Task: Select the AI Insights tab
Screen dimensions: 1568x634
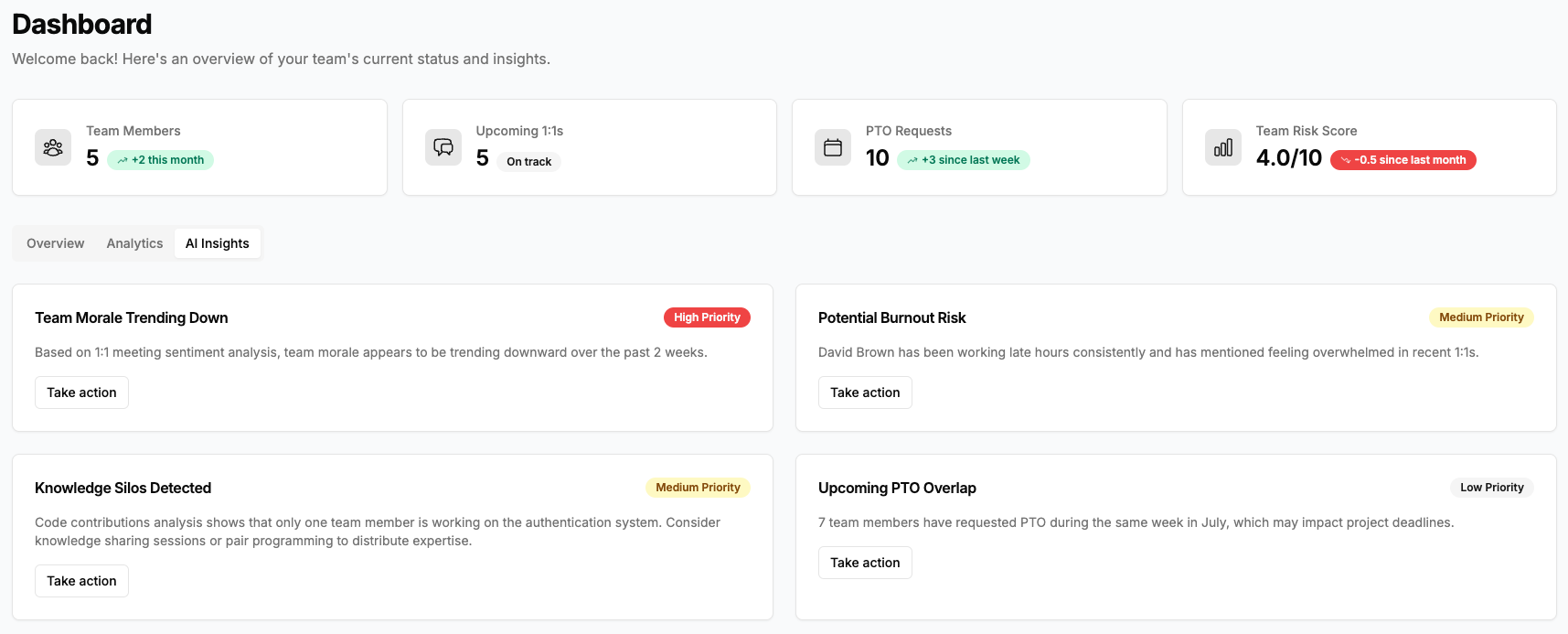Action: tap(218, 243)
